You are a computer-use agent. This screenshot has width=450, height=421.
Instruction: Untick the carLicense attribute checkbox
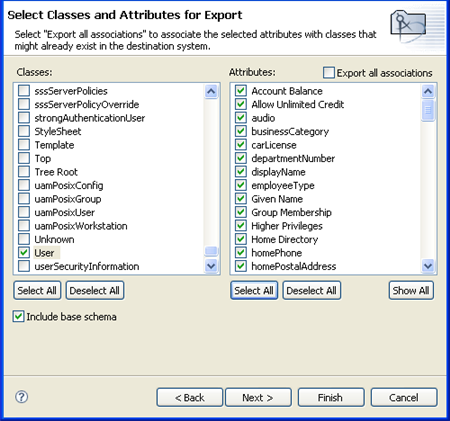tap(241, 145)
